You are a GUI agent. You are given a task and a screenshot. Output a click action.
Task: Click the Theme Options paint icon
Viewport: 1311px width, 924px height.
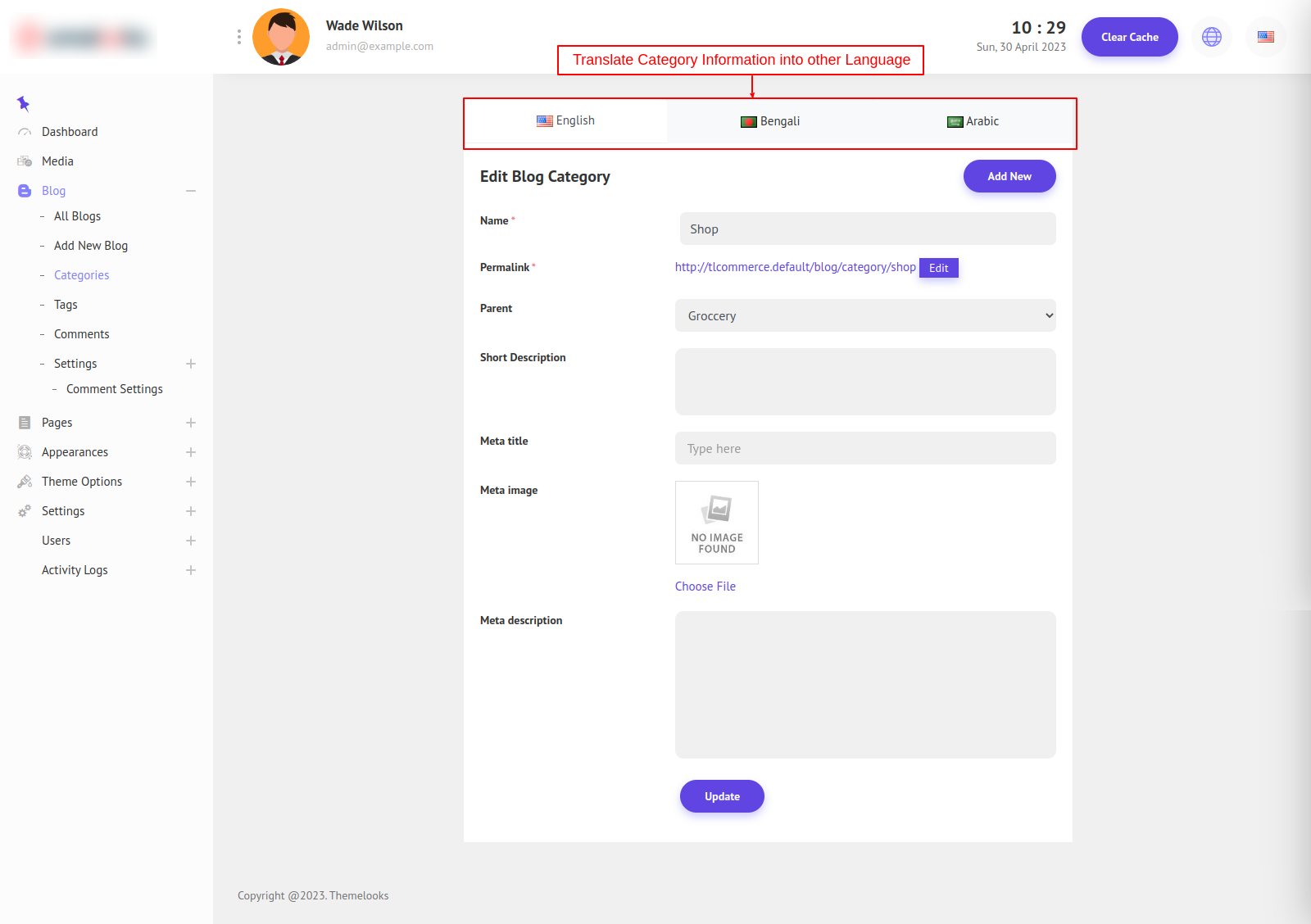tap(25, 482)
